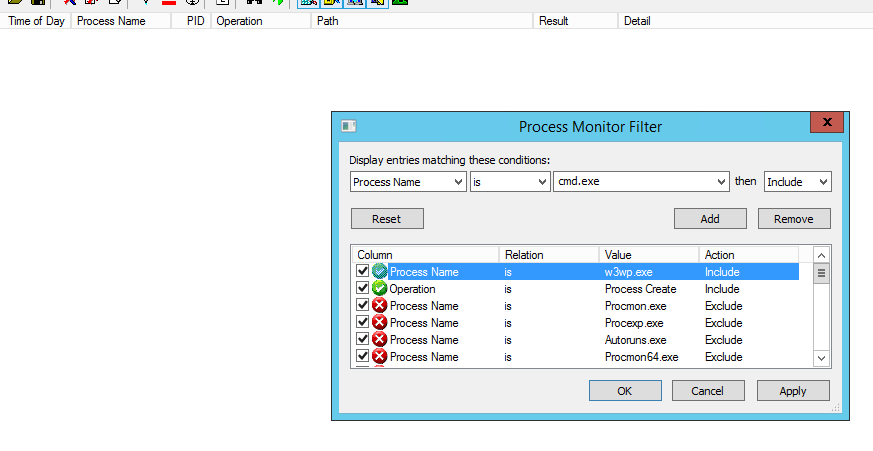Click the red exclude icon for Procmon.exe
Screen dimensions: 873x451
(379, 306)
